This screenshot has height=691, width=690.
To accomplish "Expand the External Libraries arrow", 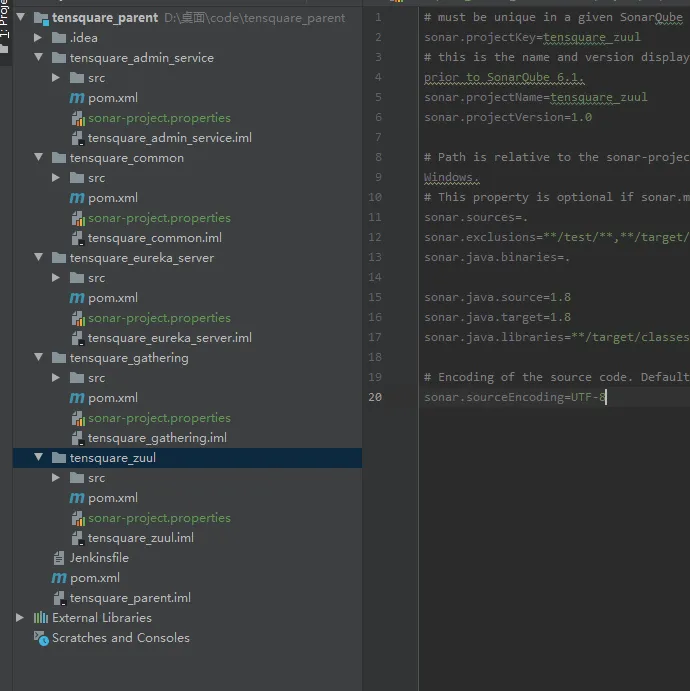I will click(20, 617).
